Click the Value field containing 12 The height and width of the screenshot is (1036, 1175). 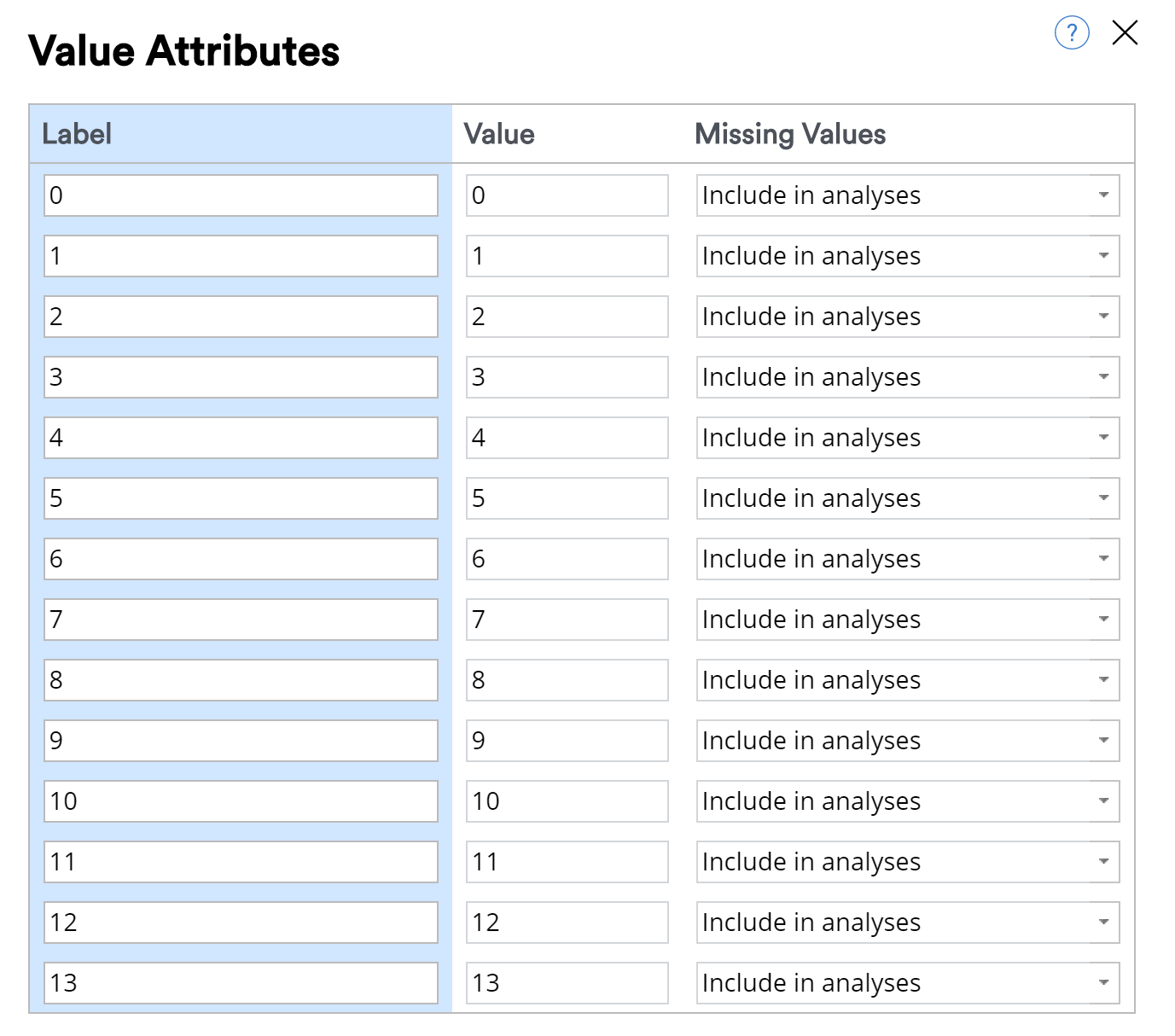coord(567,923)
